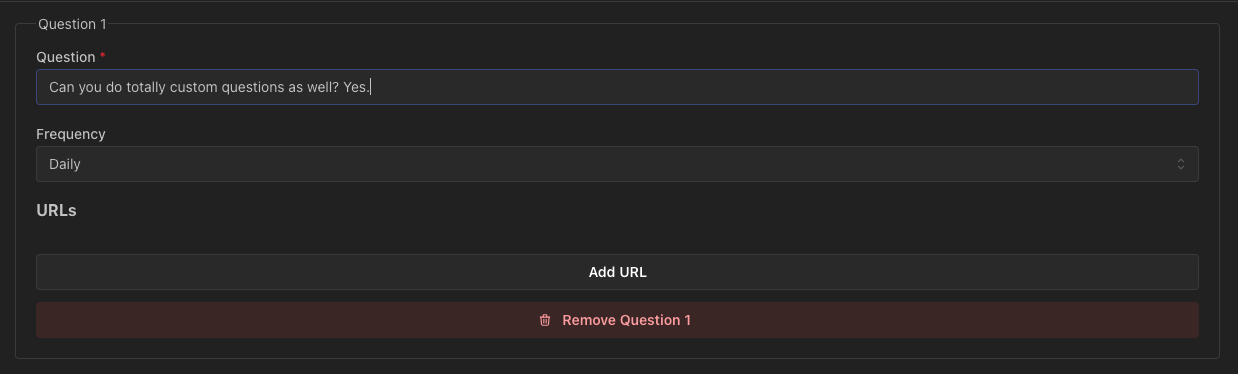This screenshot has width=1238, height=374.
Task: Click the word "questions" in the input
Action: pos(253,87)
